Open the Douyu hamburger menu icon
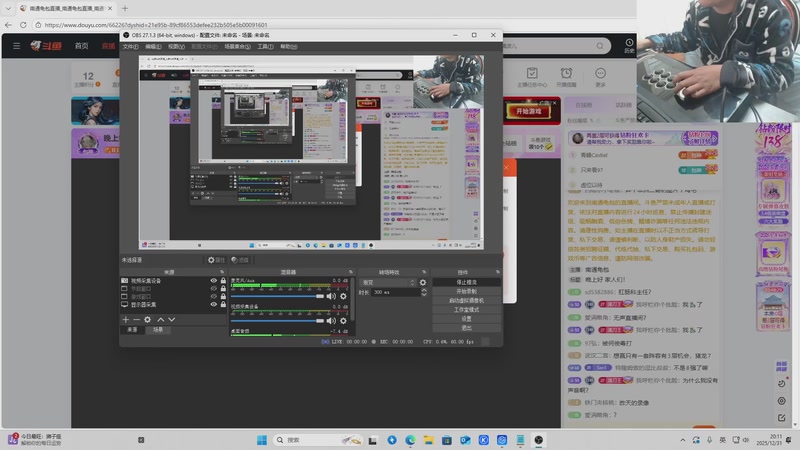 pos(17,46)
